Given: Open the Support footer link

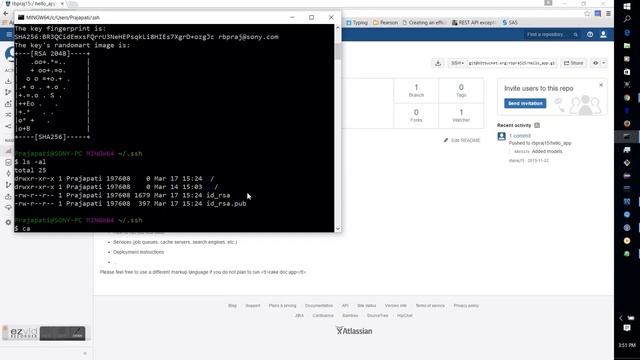Looking at the screenshot, I should pyautogui.click(x=253, y=306).
